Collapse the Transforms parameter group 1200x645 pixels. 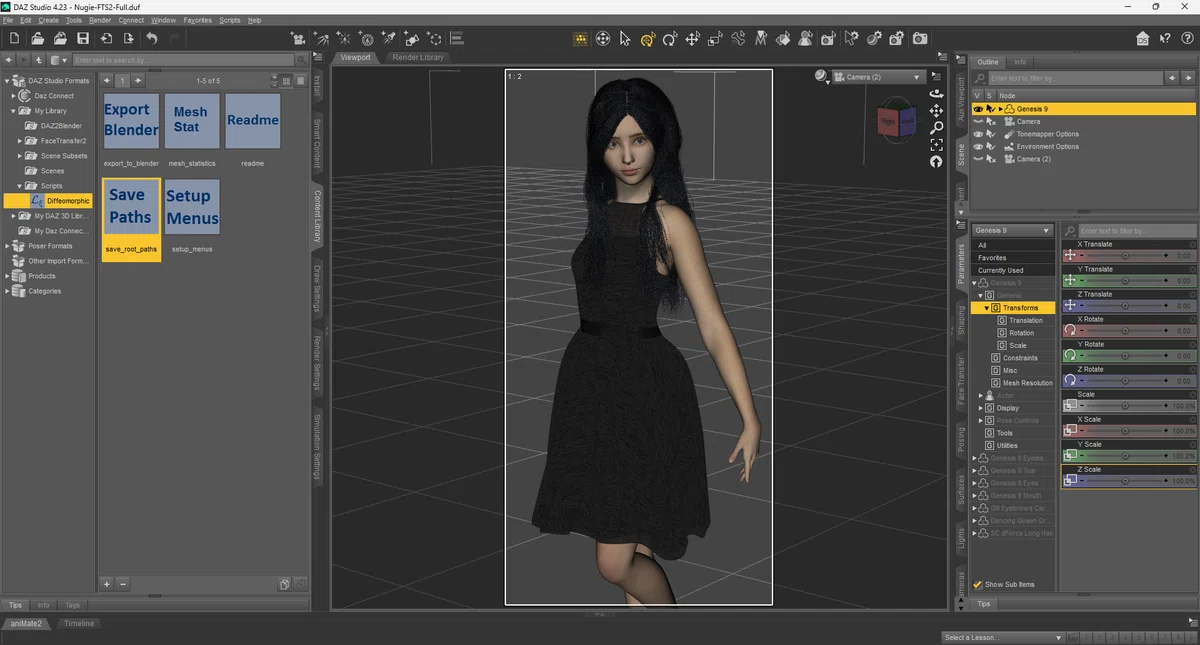986,308
